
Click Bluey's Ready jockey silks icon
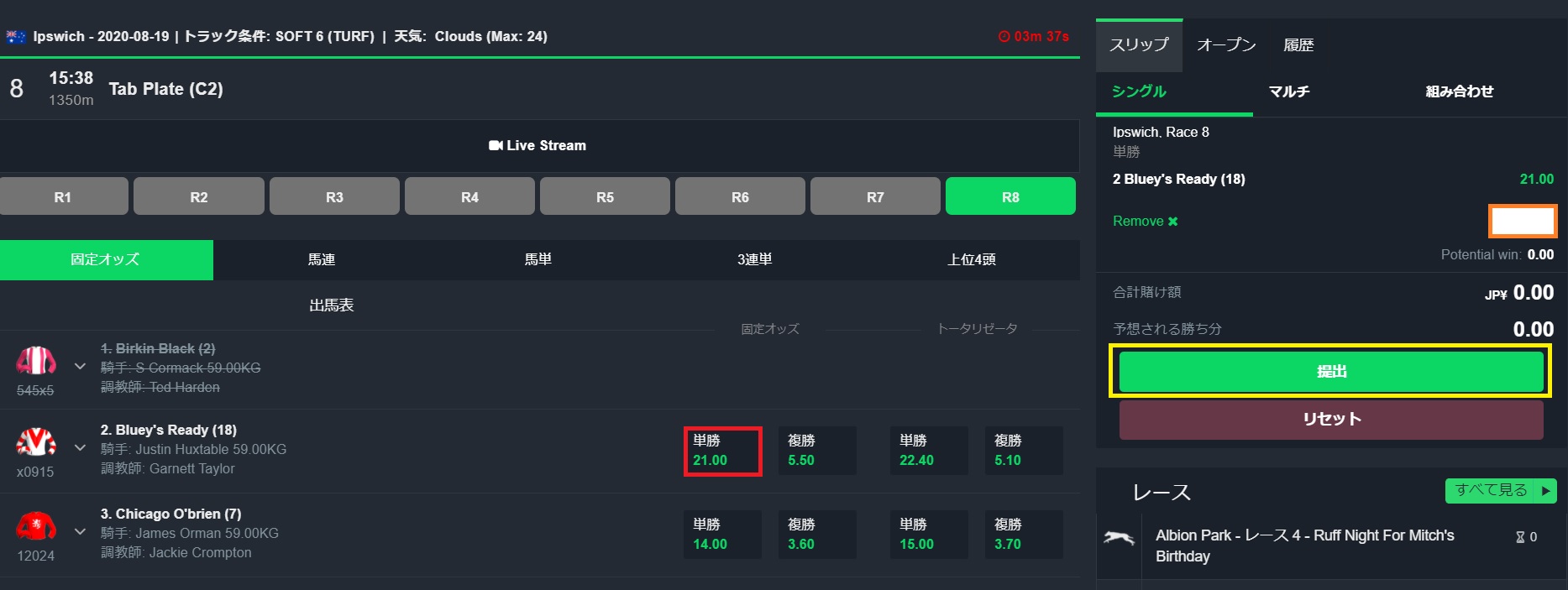[x=36, y=441]
